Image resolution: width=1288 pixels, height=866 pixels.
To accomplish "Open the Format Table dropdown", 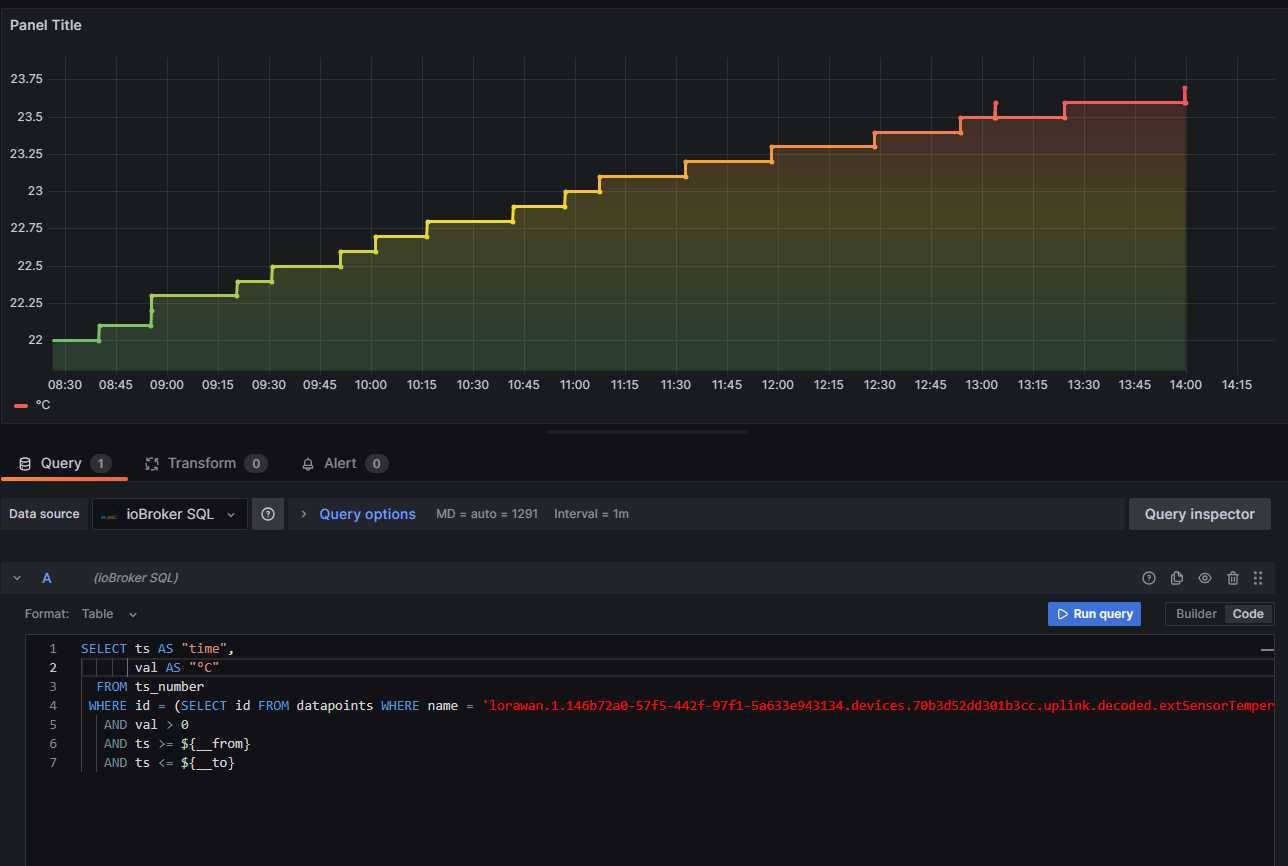I will tap(109, 614).
